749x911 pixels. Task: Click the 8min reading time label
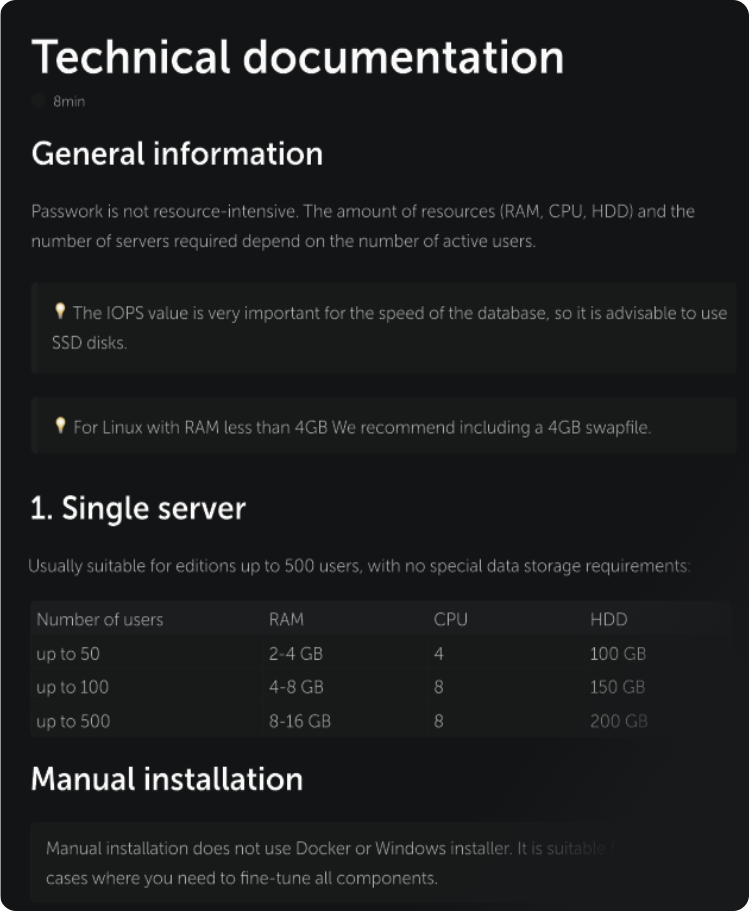[x=69, y=101]
